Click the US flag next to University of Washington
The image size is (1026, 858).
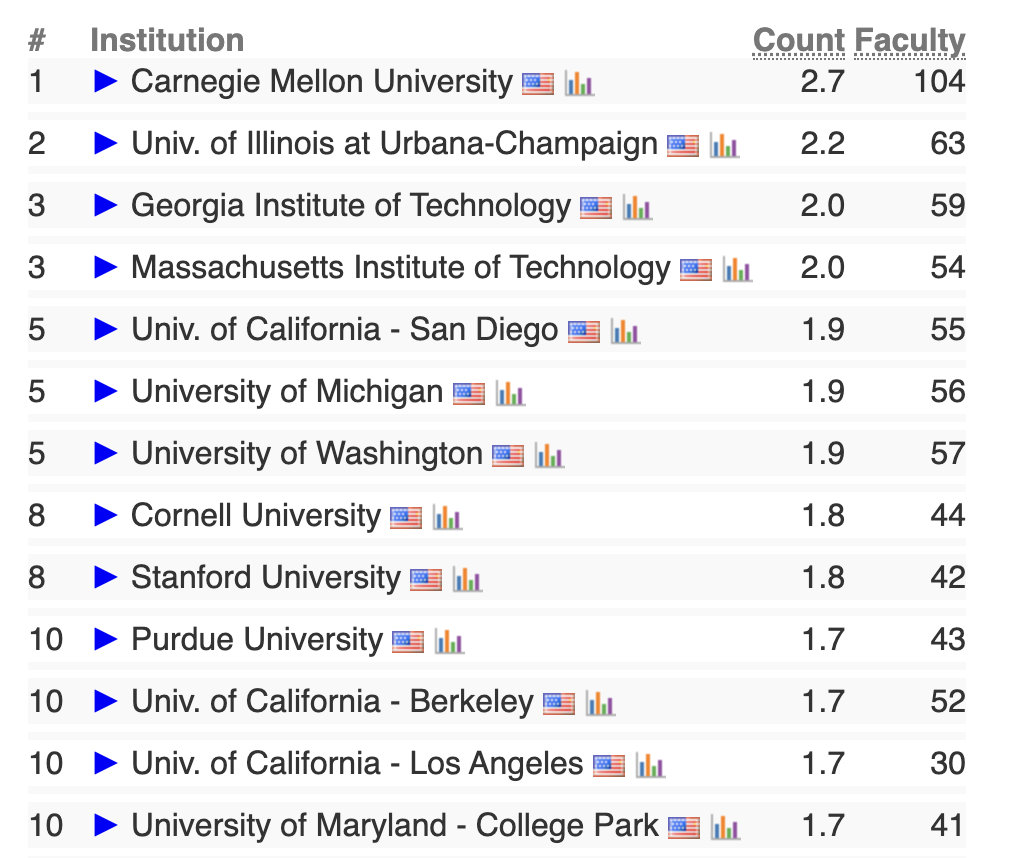[508, 456]
